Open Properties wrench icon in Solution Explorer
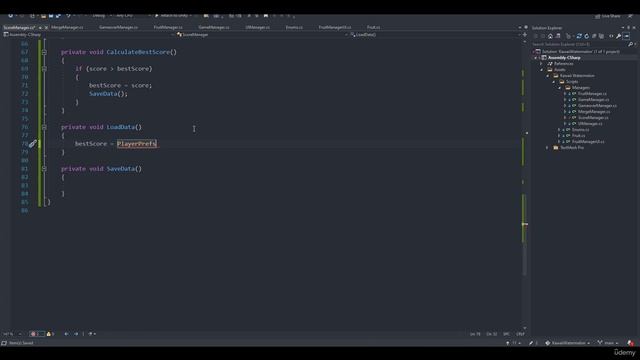The image size is (640, 360). [618, 36]
